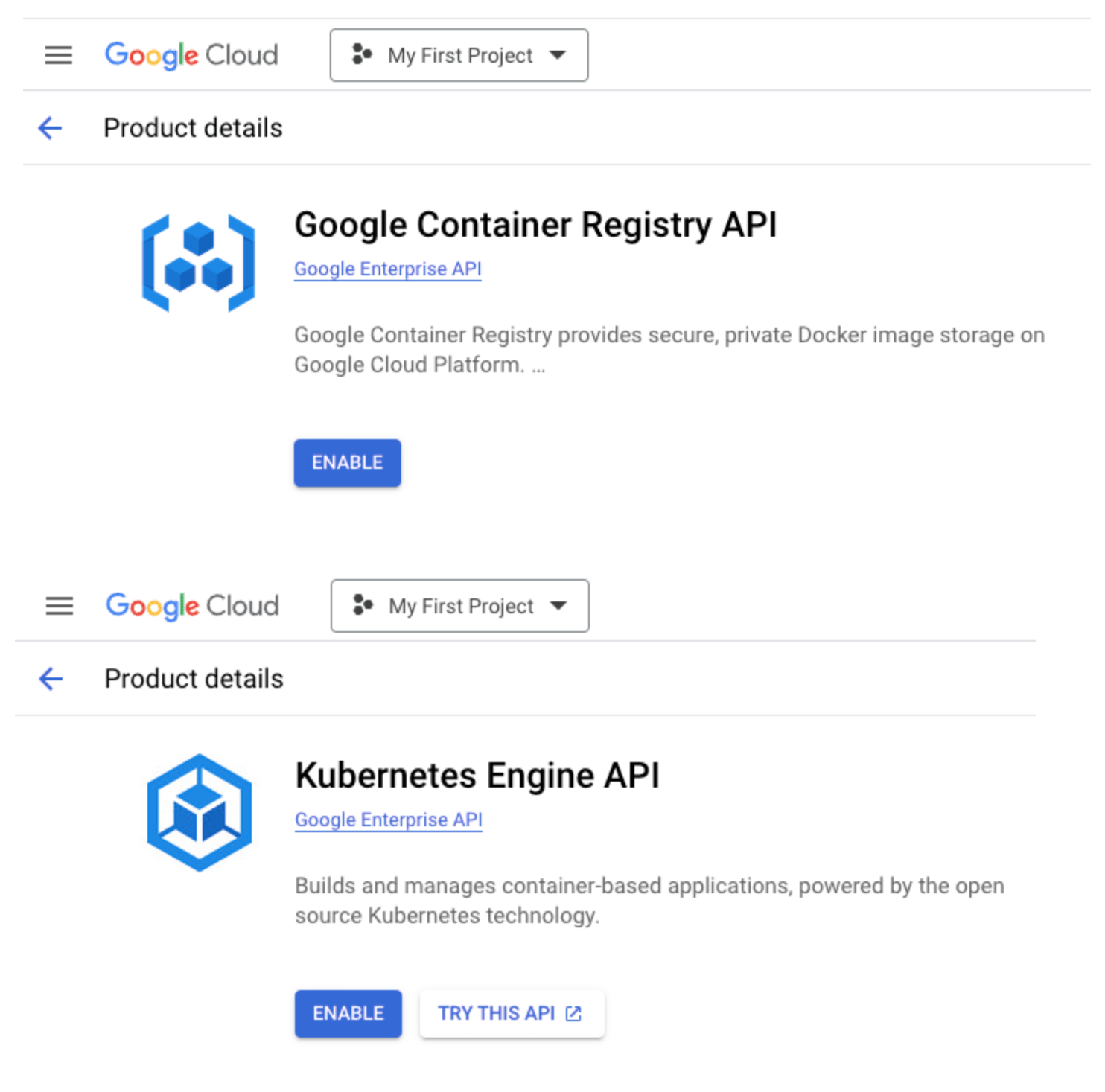Enable the Kubernetes Engine API
The width and height of the screenshot is (1105, 1092).
coord(348,1014)
